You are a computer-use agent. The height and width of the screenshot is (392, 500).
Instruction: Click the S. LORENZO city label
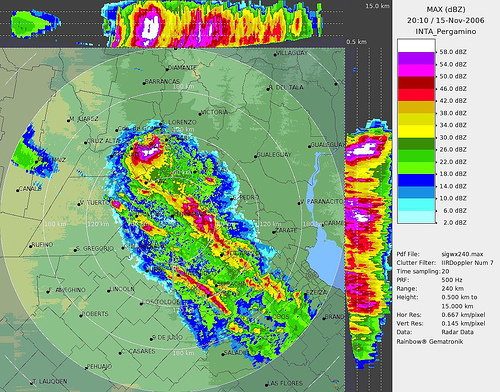179,122
